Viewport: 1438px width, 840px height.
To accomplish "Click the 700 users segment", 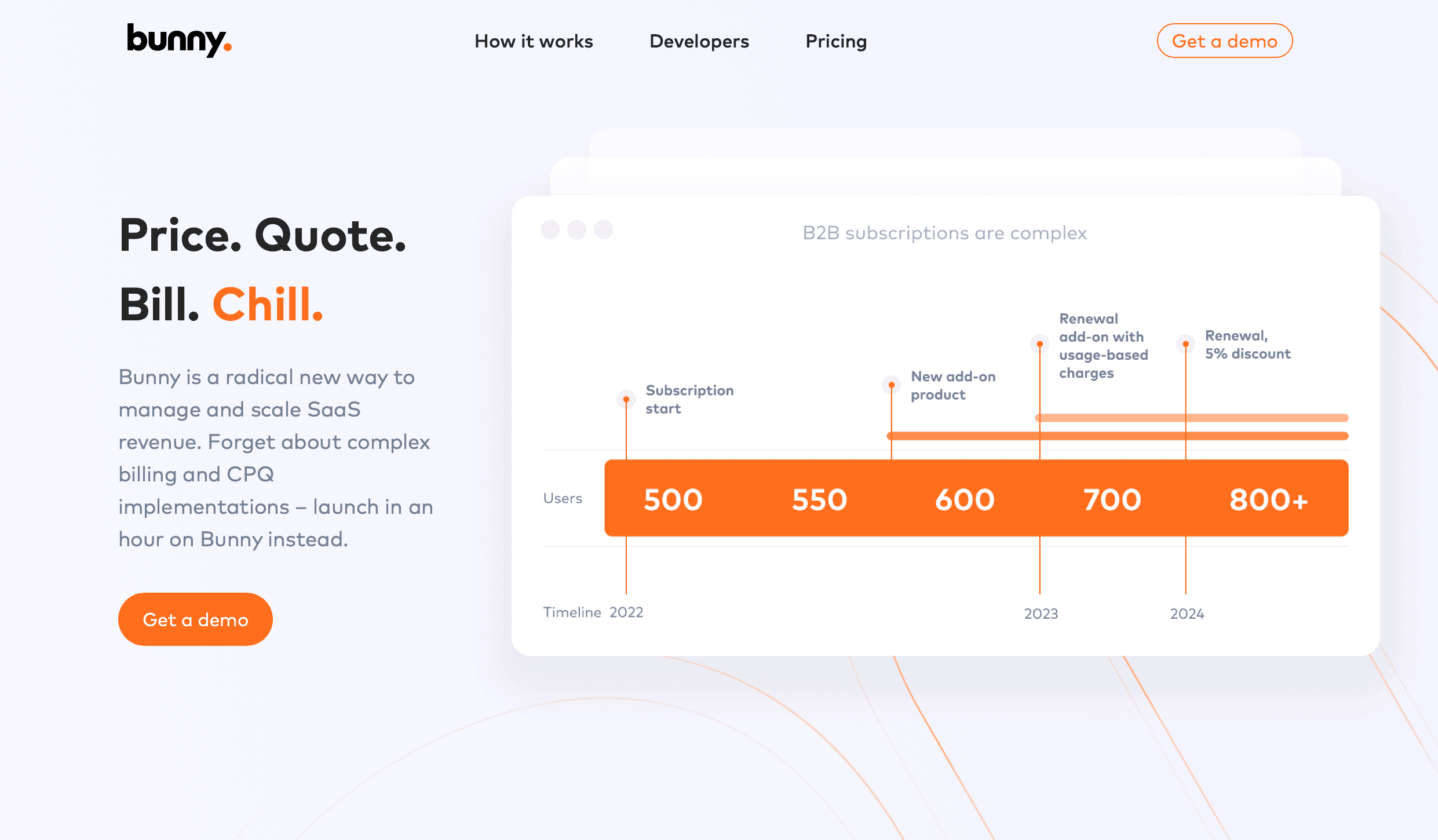I will 1112,499.
